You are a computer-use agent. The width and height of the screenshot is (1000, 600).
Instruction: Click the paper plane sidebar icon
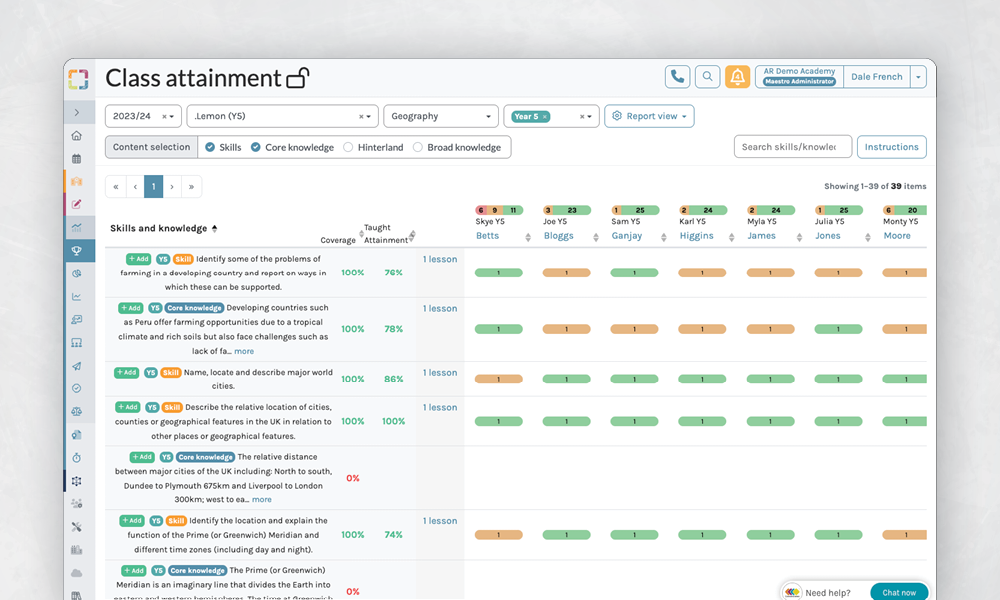77,366
